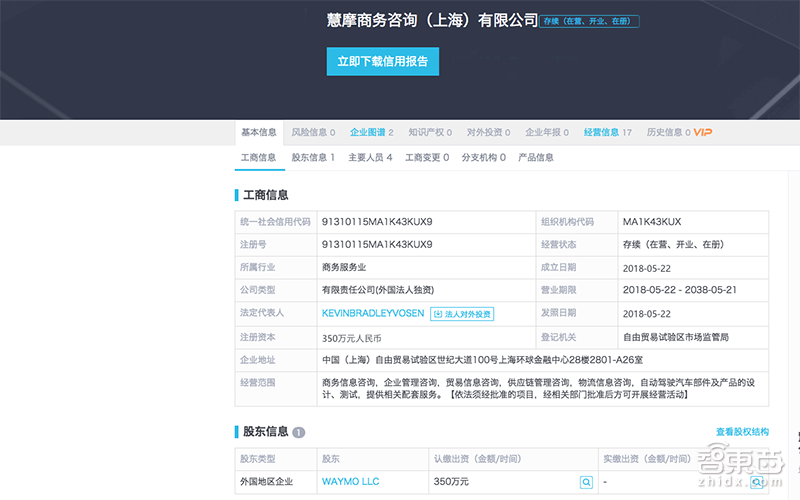The width and height of the screenshot is (800, 500).
Task: Jump to the 主要人员 sub-tab
Action: [x=370, y=158]
